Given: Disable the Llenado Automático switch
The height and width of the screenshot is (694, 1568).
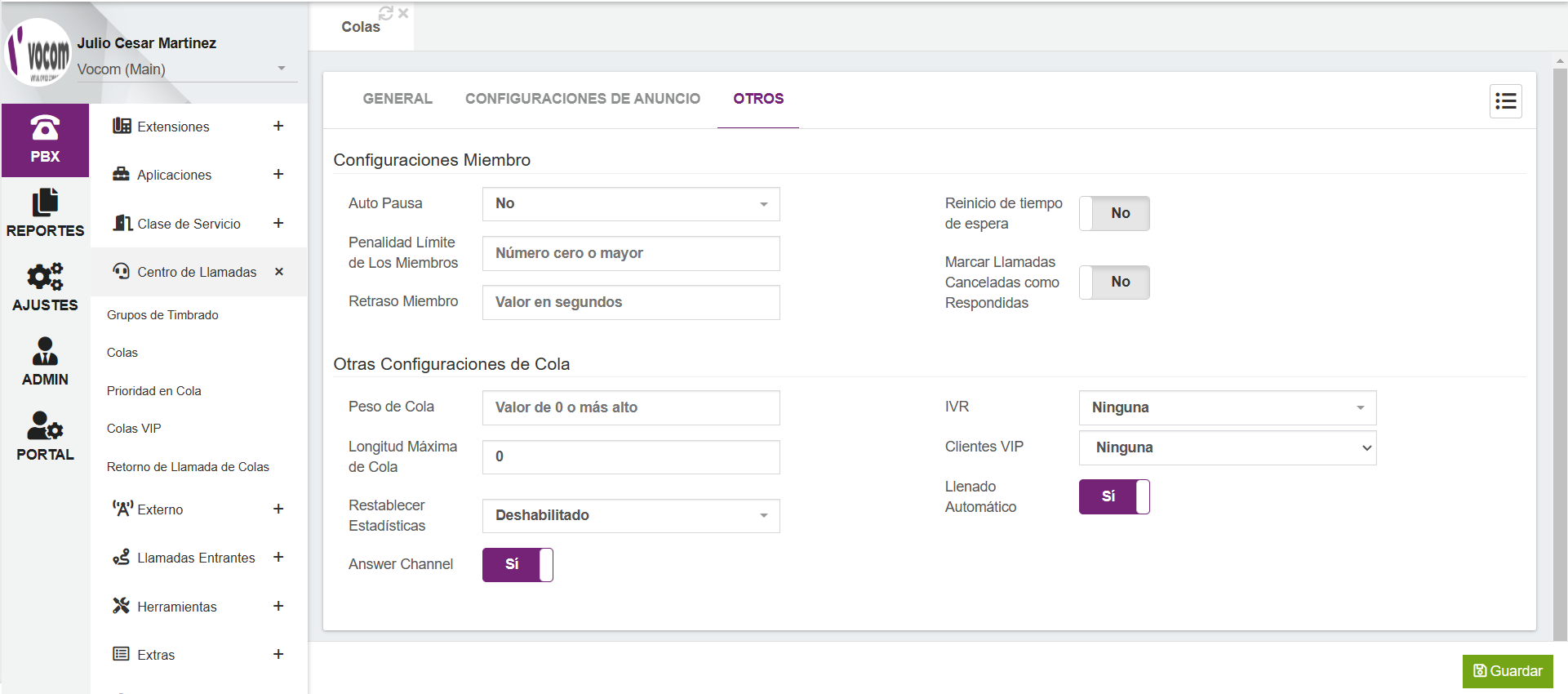Looking at the screenshot, I should [x=1114, y=496].
